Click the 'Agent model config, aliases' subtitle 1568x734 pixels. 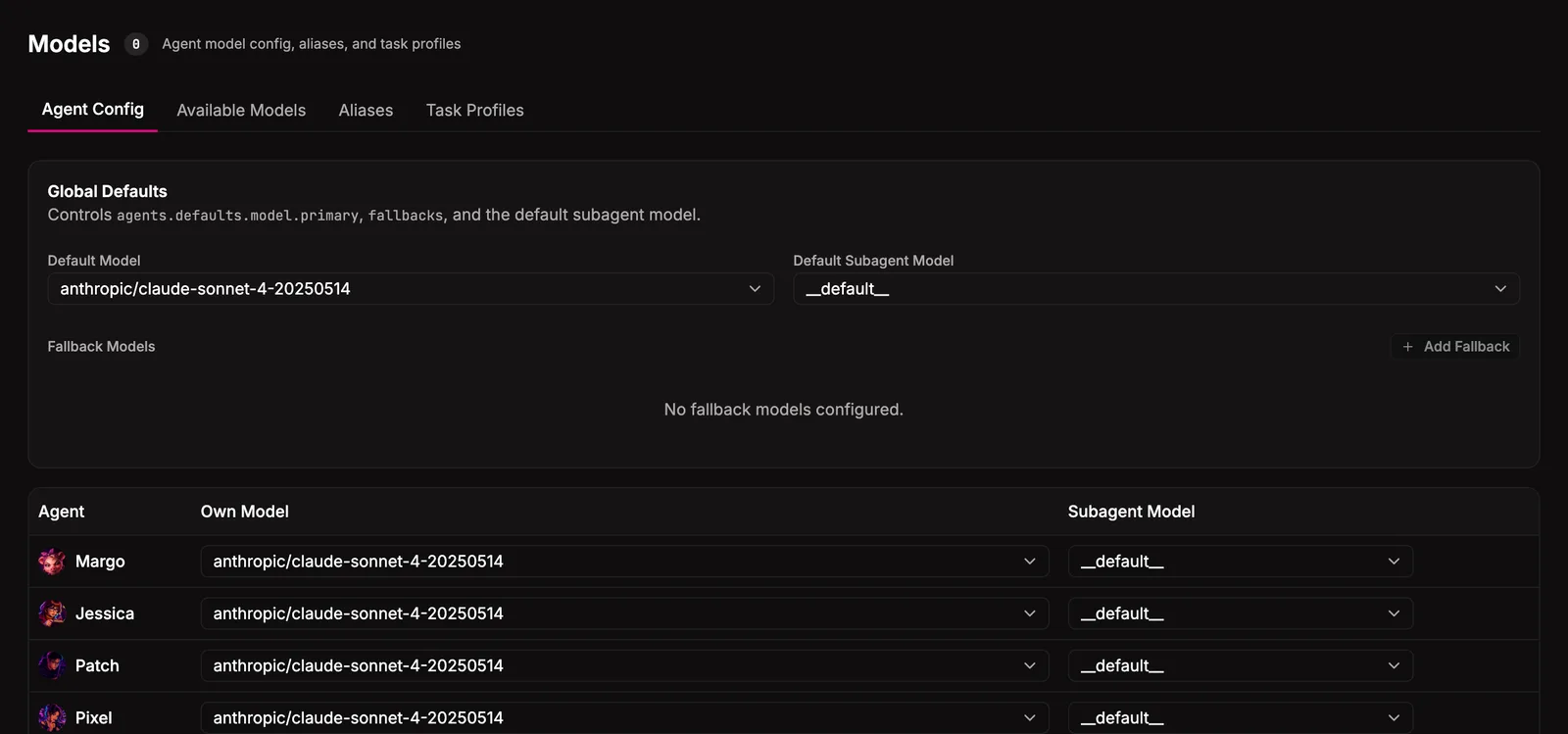312,44
